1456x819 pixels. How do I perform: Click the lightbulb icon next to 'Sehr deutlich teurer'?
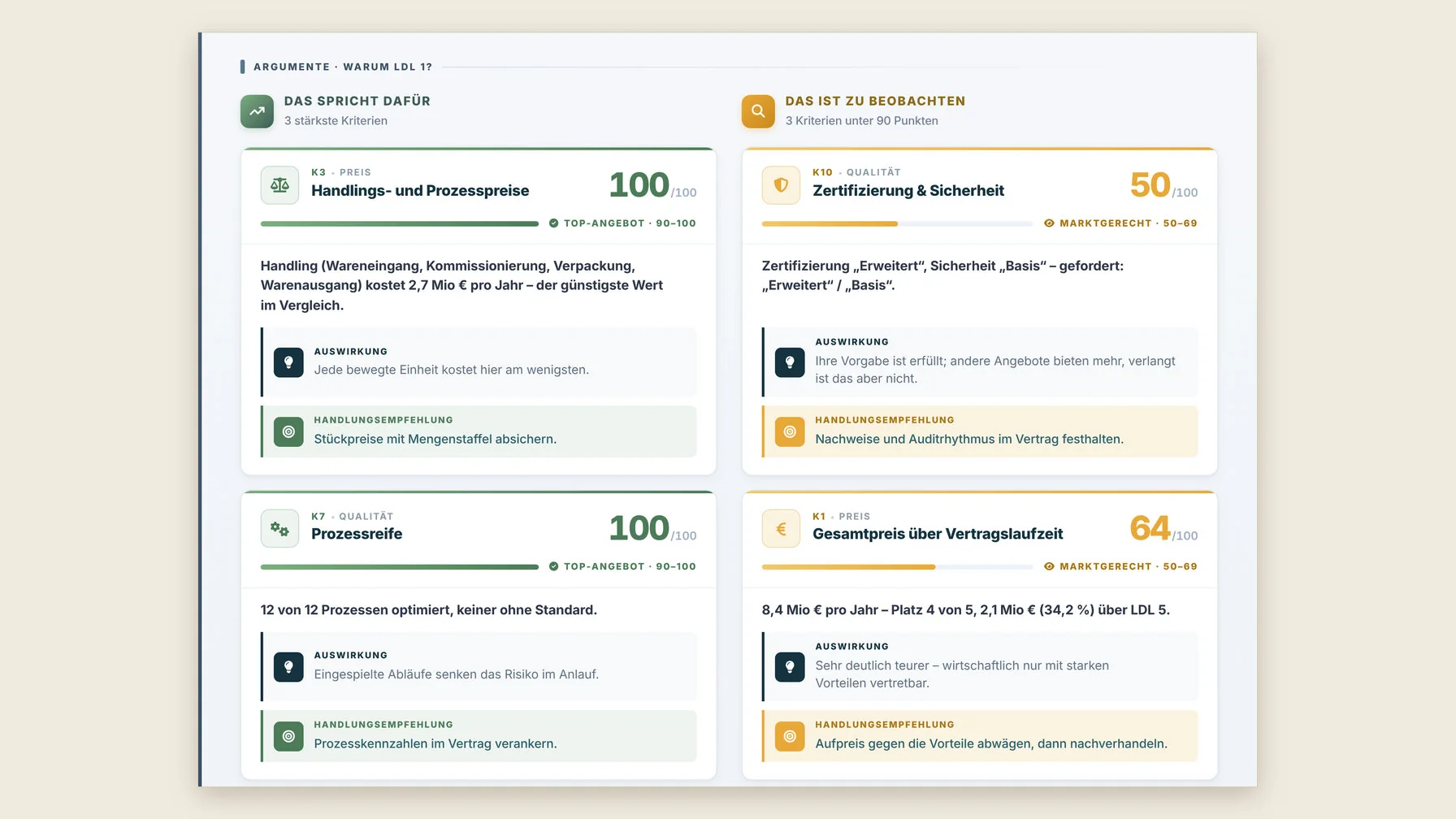[790, 666]
